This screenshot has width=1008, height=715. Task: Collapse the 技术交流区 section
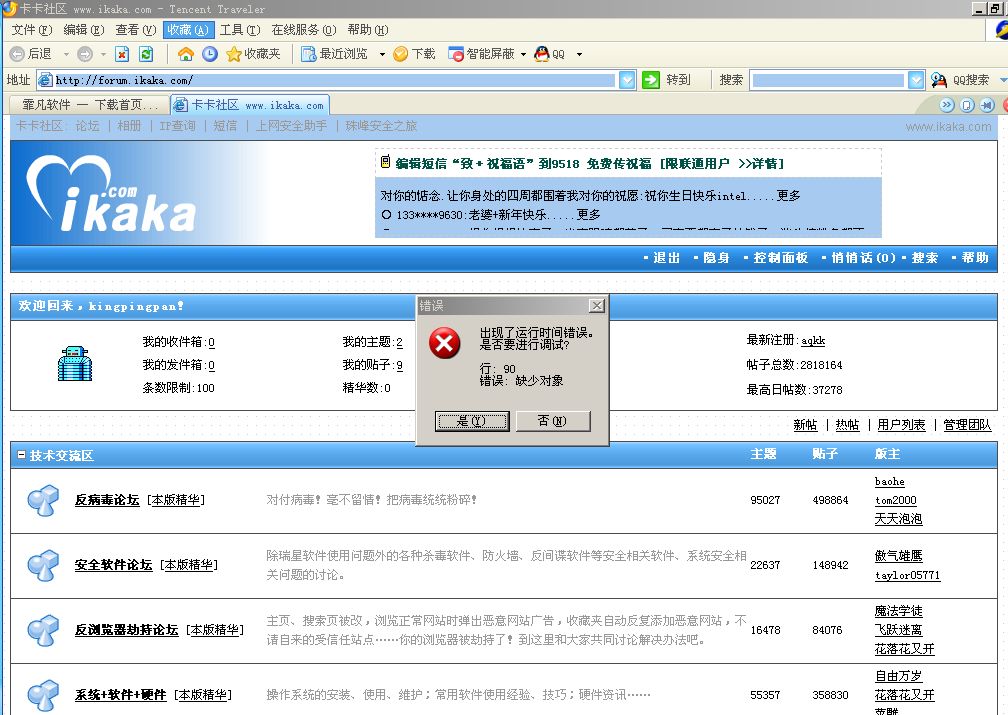(x=21, y=455)
